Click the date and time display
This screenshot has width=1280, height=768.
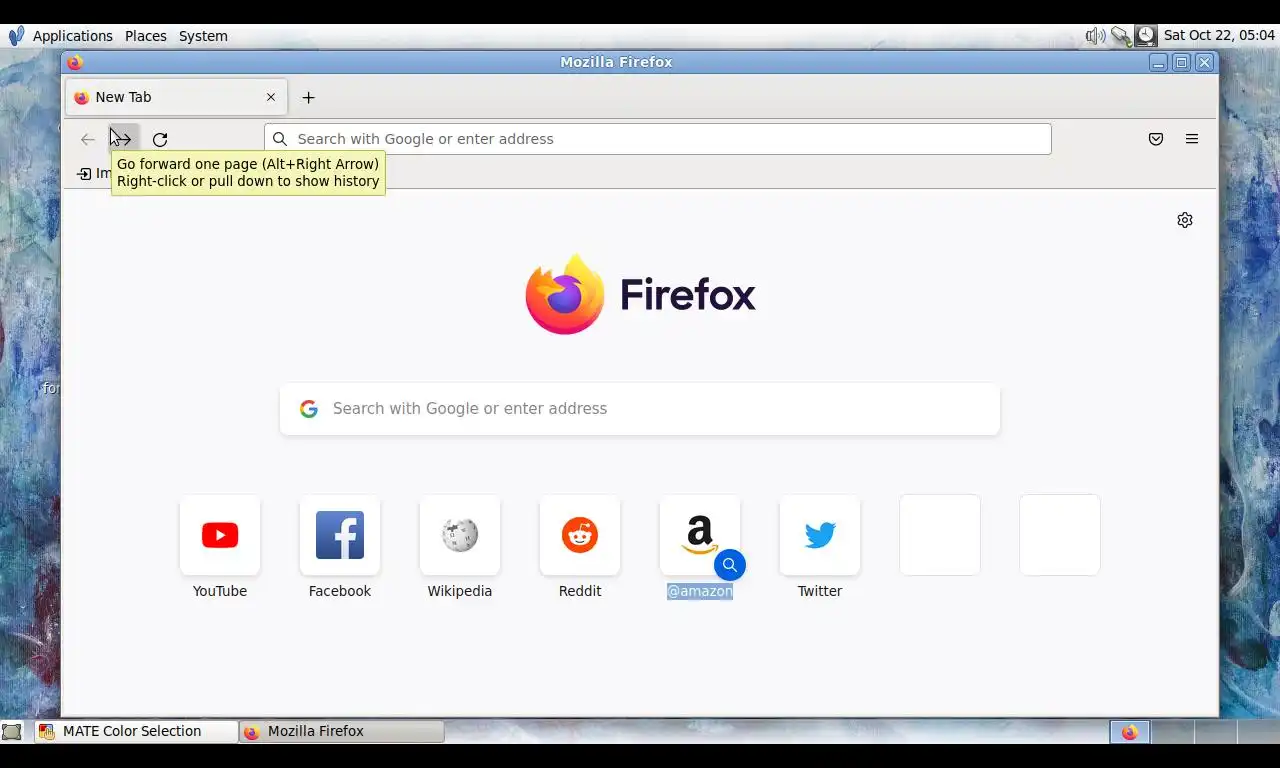click(1219, 36)
